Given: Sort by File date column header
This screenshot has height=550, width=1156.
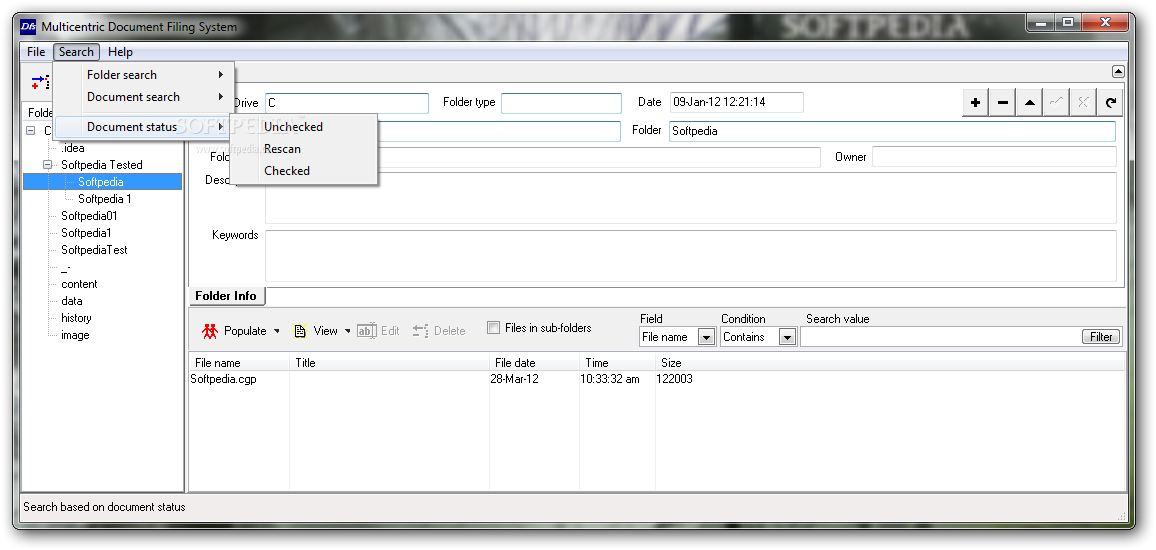Looking at the screenshot, I should (535, 363).
